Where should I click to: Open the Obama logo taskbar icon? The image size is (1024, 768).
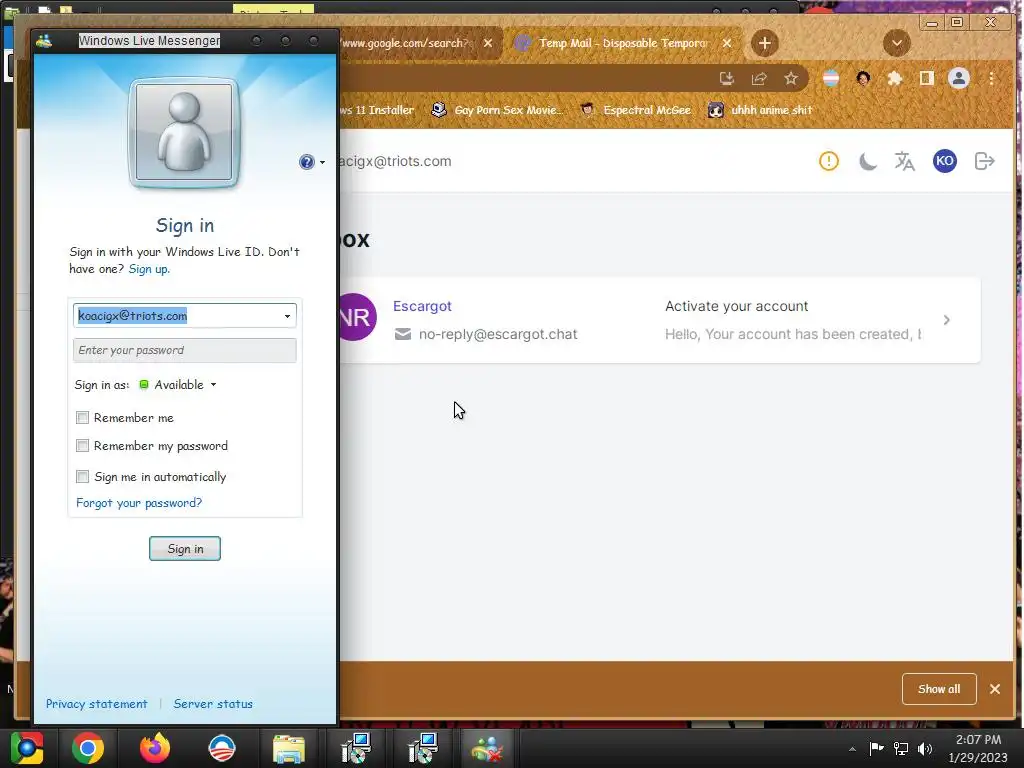(222, 748)
